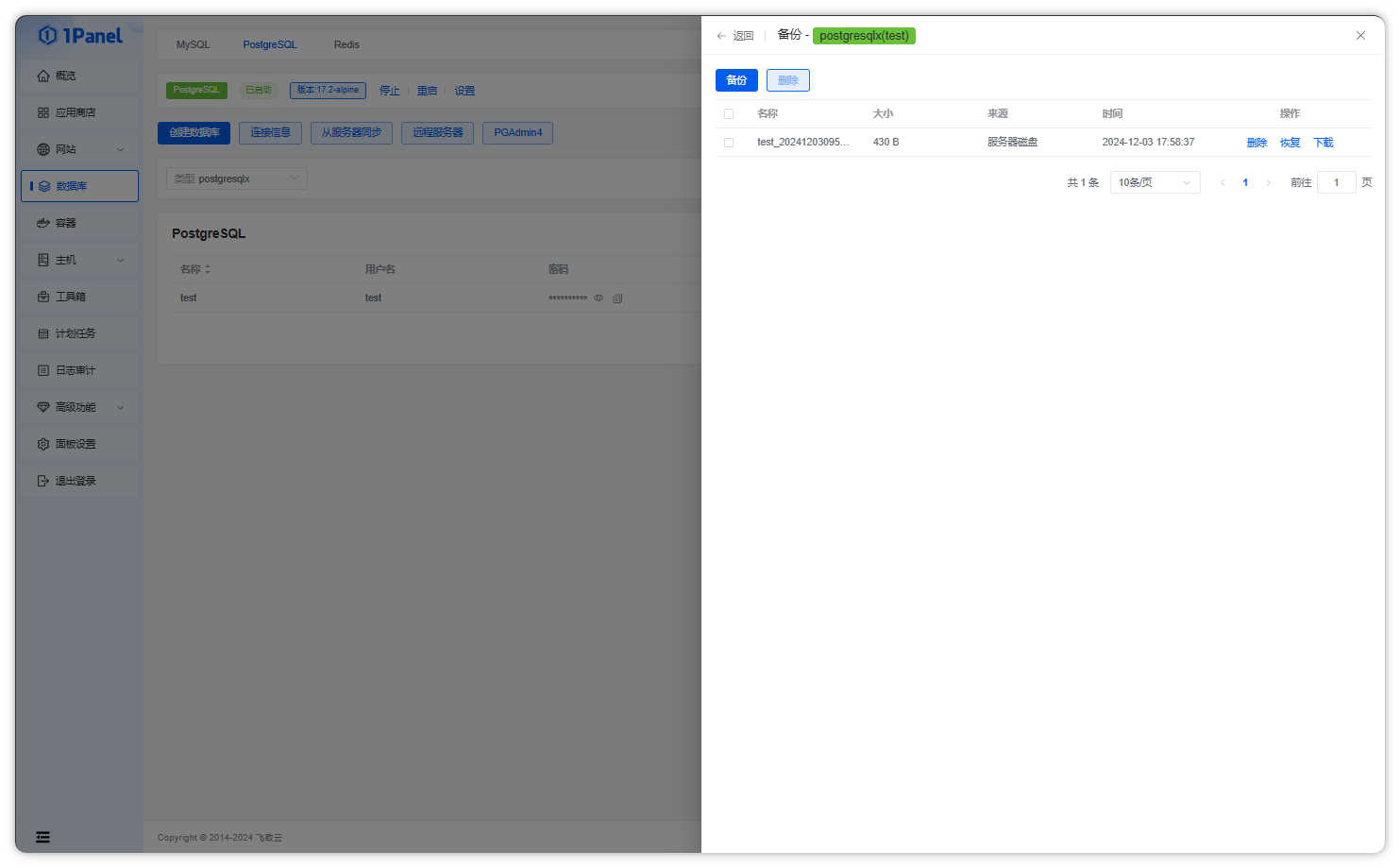Open the 容器 container icon
The width and height of the screenshot is (1400, 868).
point(43,223)
